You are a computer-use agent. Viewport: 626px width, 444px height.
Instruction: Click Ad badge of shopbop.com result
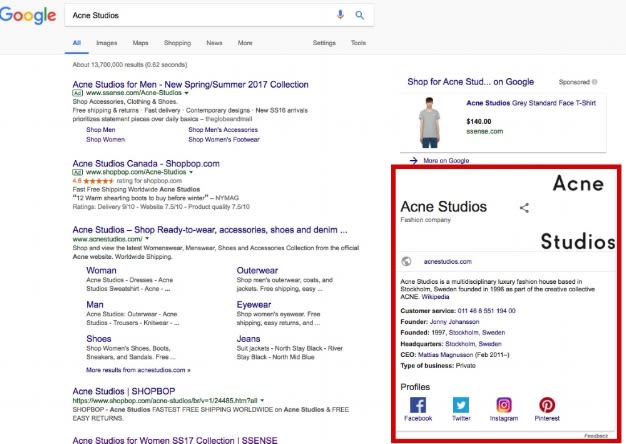(x=77, y=172)
